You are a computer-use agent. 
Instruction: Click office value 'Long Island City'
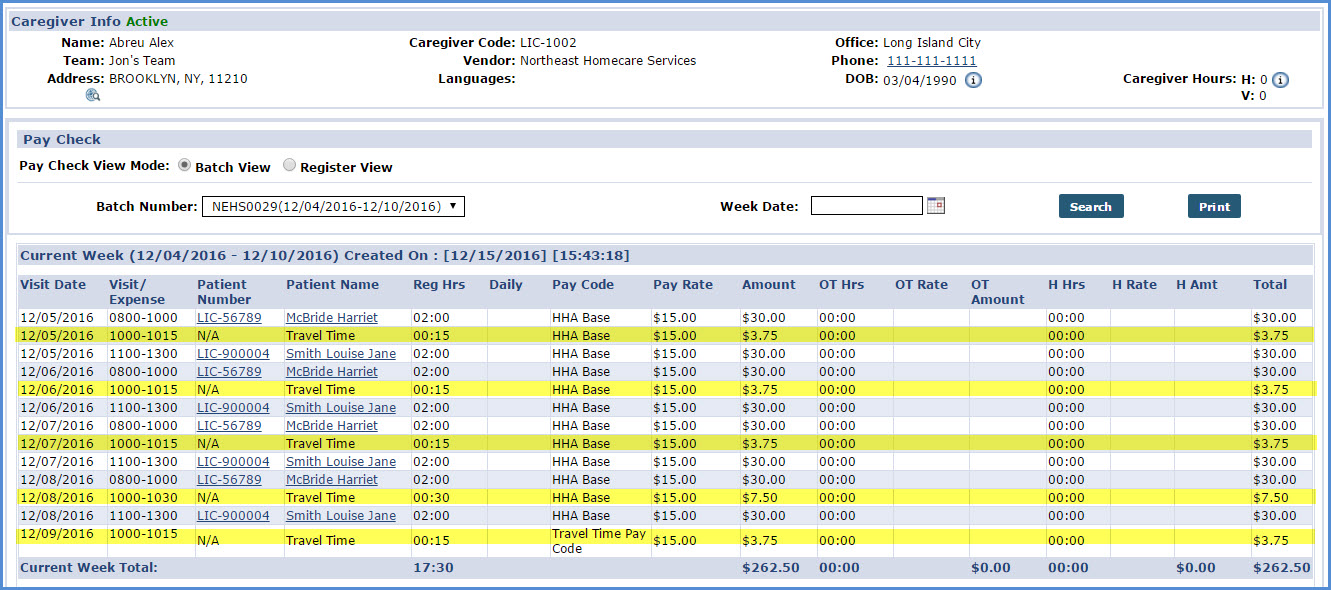[x=932, y=43]
